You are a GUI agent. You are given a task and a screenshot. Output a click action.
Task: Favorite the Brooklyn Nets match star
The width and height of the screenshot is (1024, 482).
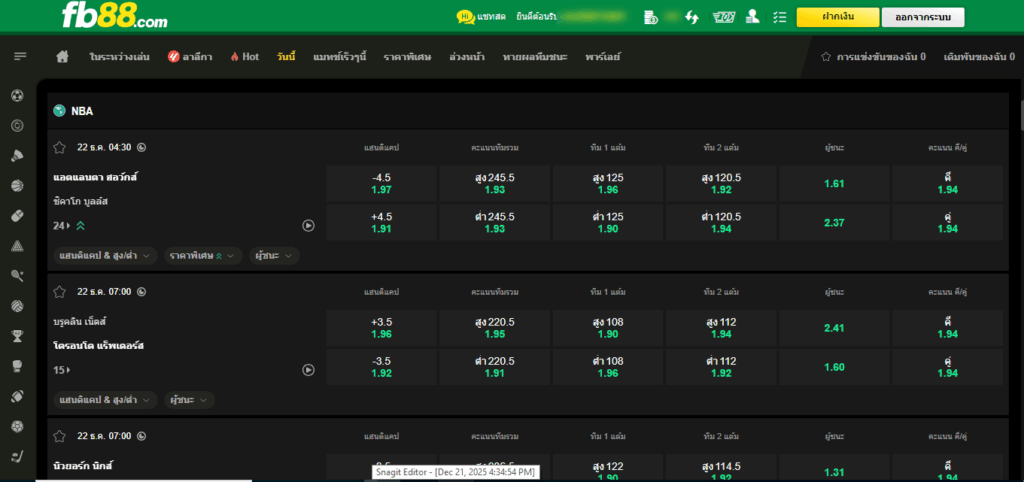coord(59,292)
